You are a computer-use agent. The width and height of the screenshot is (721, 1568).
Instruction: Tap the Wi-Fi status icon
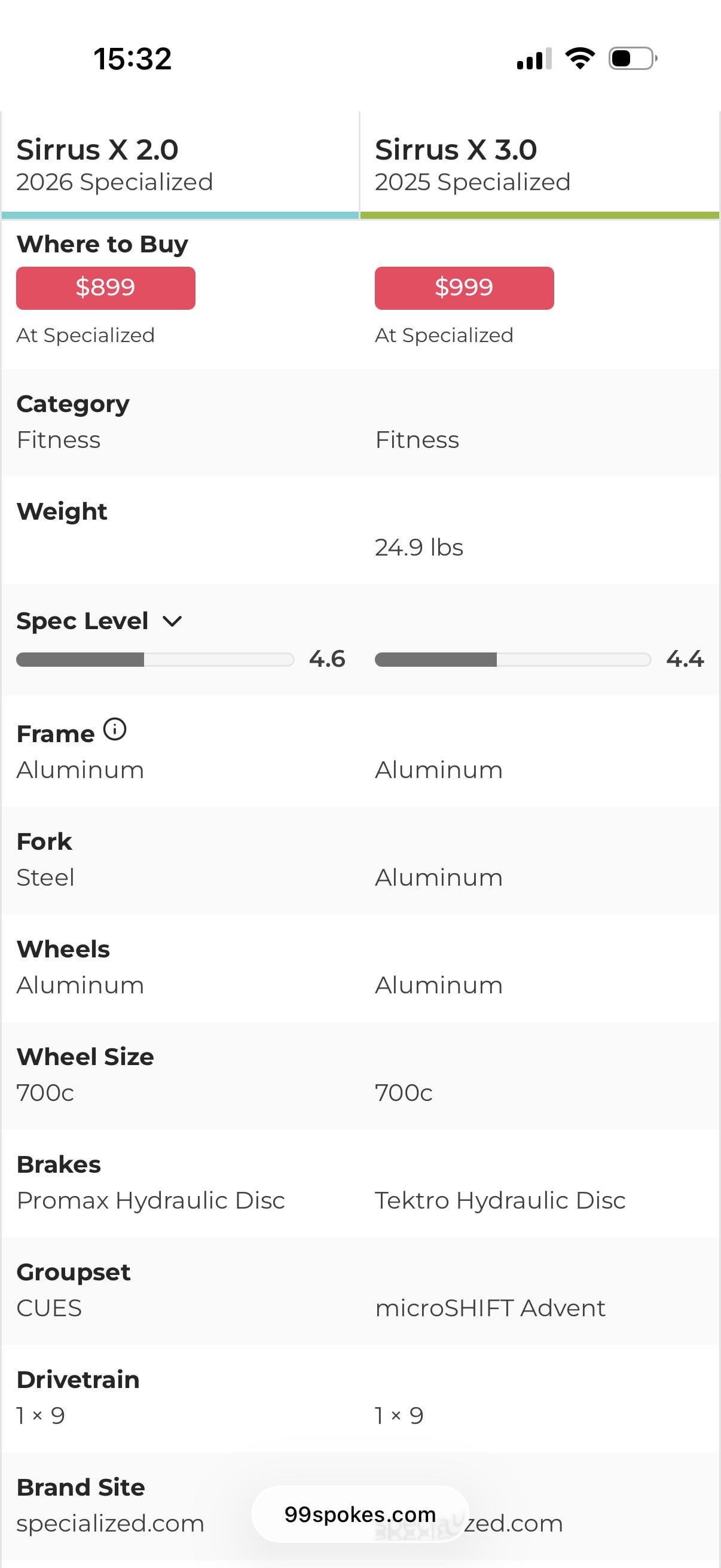(580, 59)
